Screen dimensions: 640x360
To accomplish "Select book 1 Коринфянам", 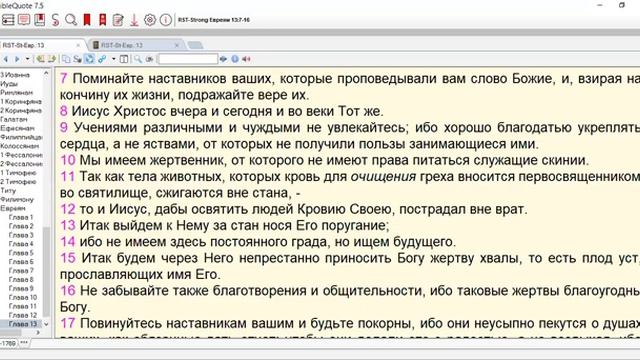I will click(21, 102).
